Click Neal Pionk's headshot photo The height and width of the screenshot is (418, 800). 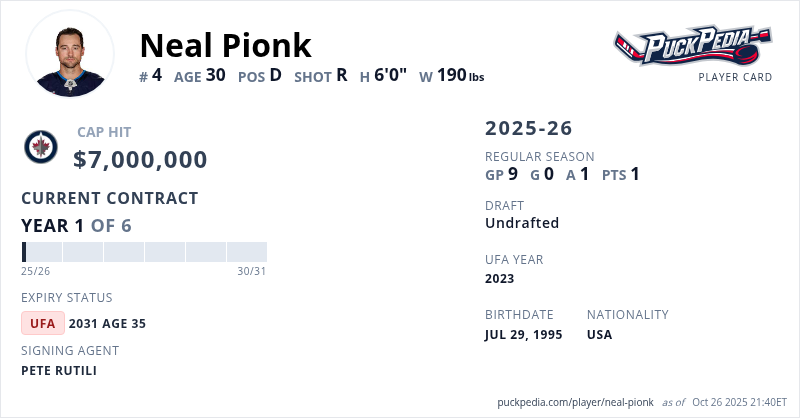70,54
